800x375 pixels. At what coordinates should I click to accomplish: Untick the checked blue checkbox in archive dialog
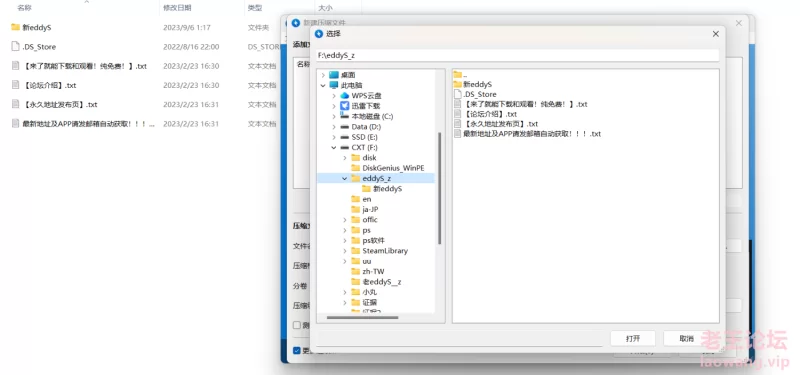[x=297, y=351]
